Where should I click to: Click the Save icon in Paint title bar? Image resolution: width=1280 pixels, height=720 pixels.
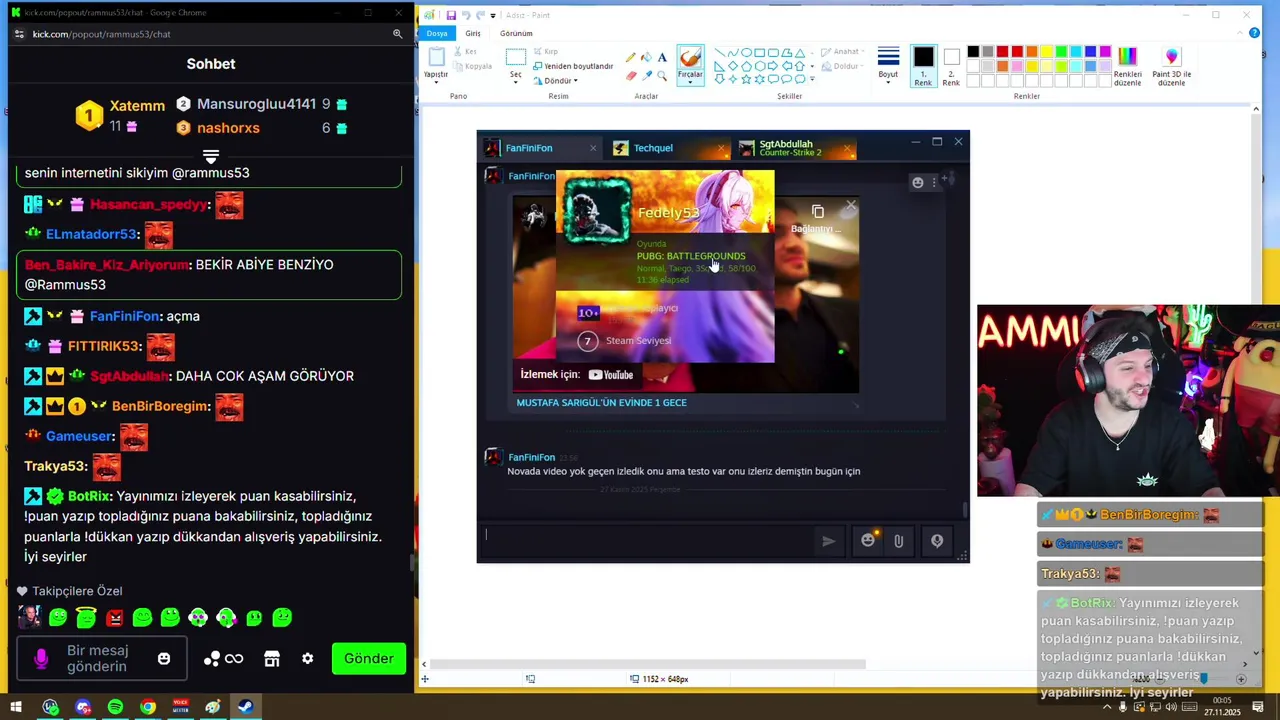(x=451, y=15)
